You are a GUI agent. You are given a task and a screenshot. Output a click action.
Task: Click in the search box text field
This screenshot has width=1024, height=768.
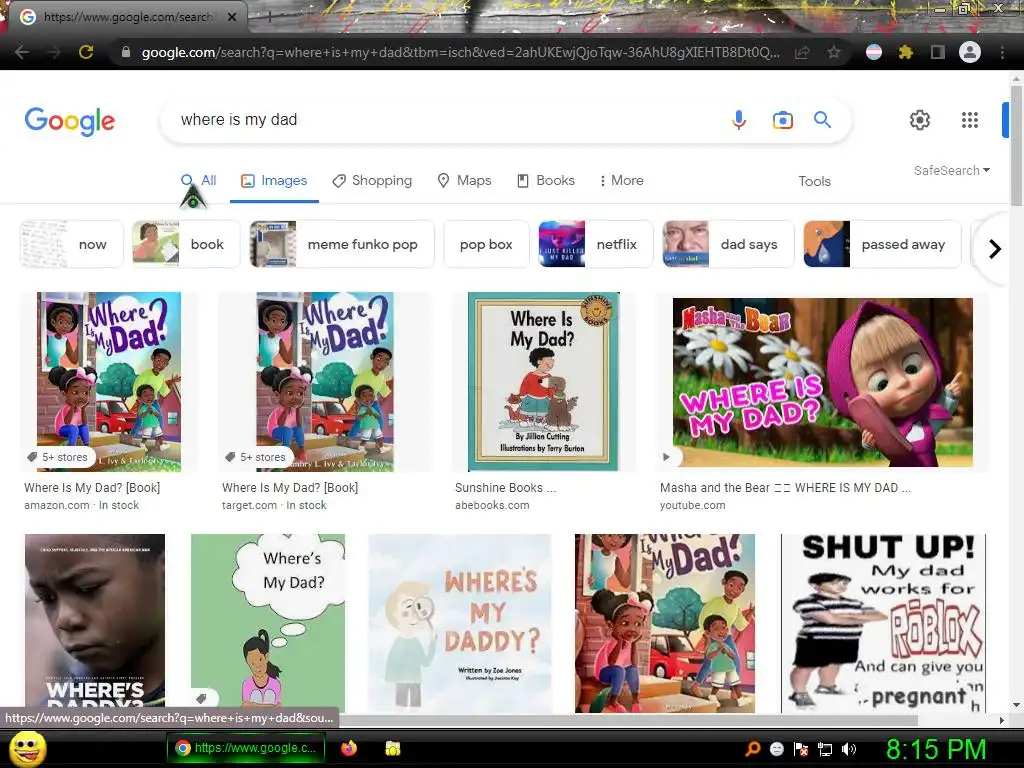pyautogui.click(x=444, y=120)
